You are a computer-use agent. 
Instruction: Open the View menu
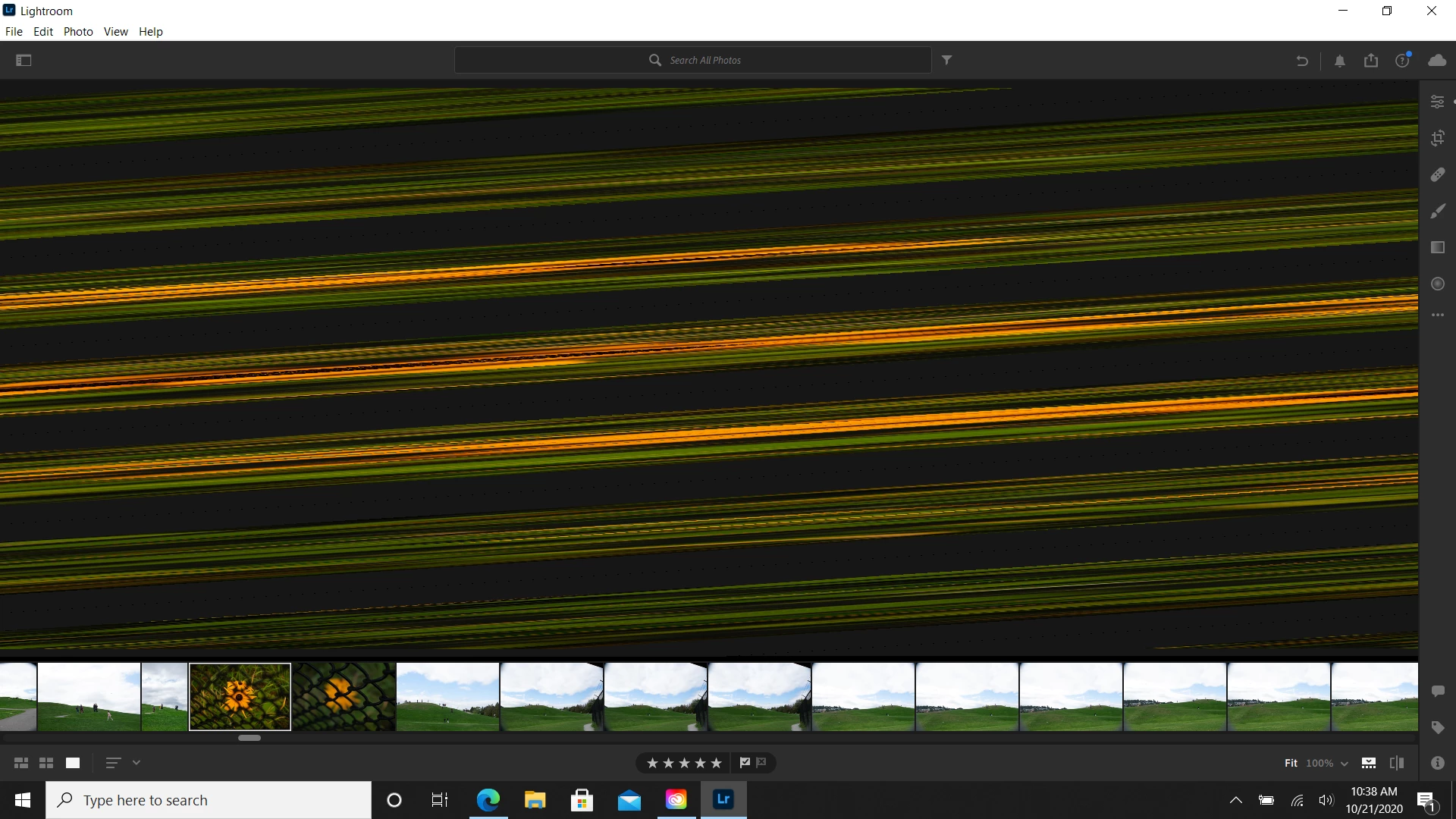point(115,32)
